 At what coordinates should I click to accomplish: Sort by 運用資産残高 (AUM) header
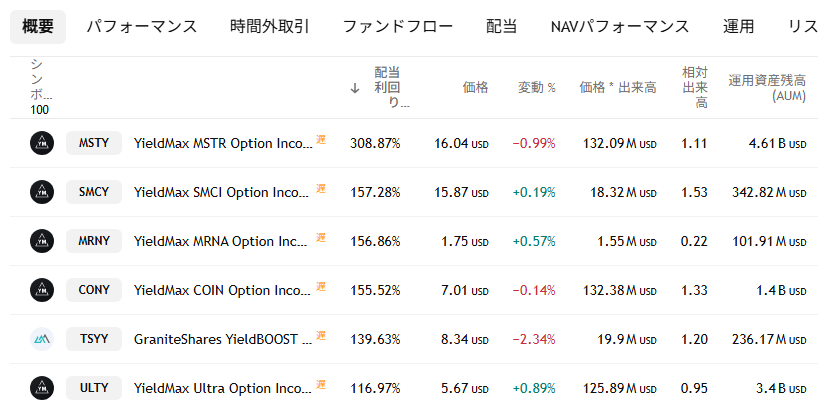tap(767, 88)
